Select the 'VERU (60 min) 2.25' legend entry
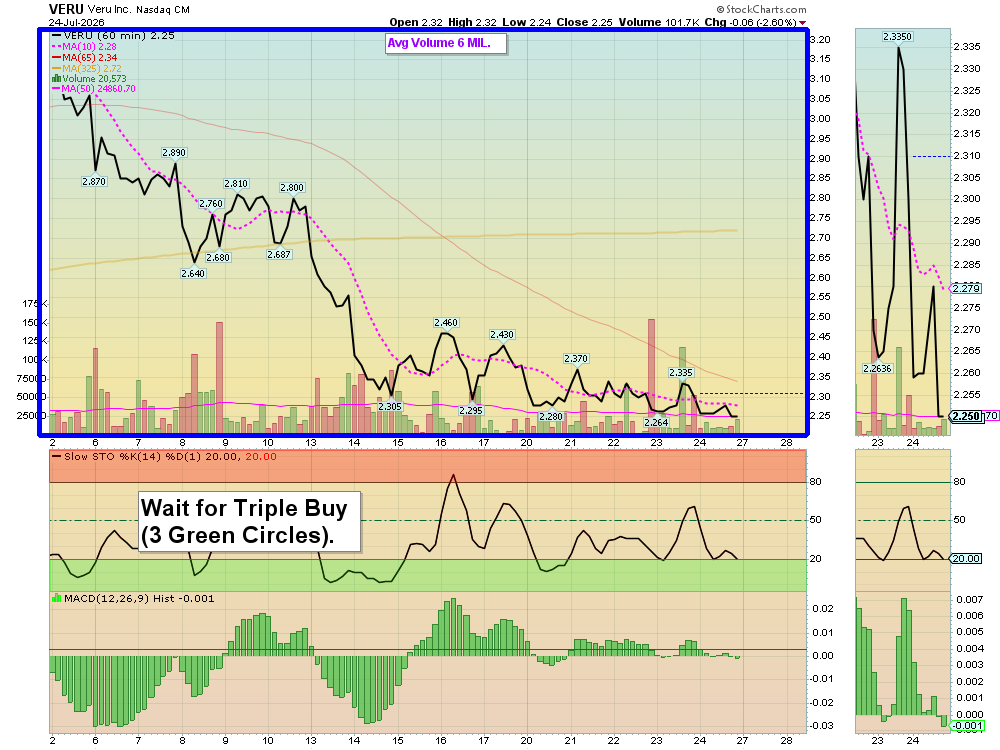 (114, 36)
